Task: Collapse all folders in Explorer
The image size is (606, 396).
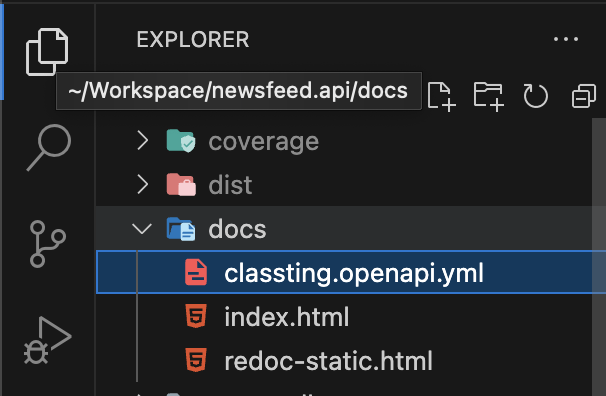Action: pos(584,96)
